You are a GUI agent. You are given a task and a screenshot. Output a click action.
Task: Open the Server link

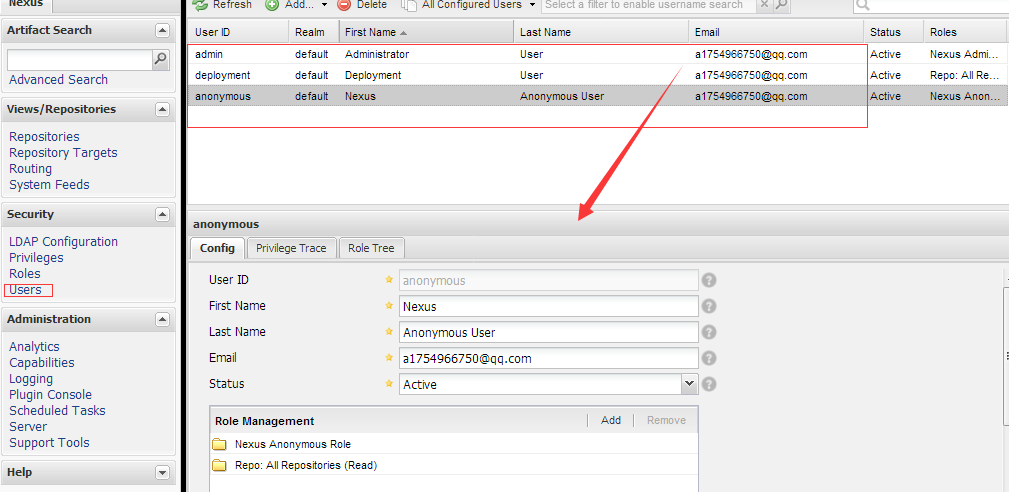28,426
